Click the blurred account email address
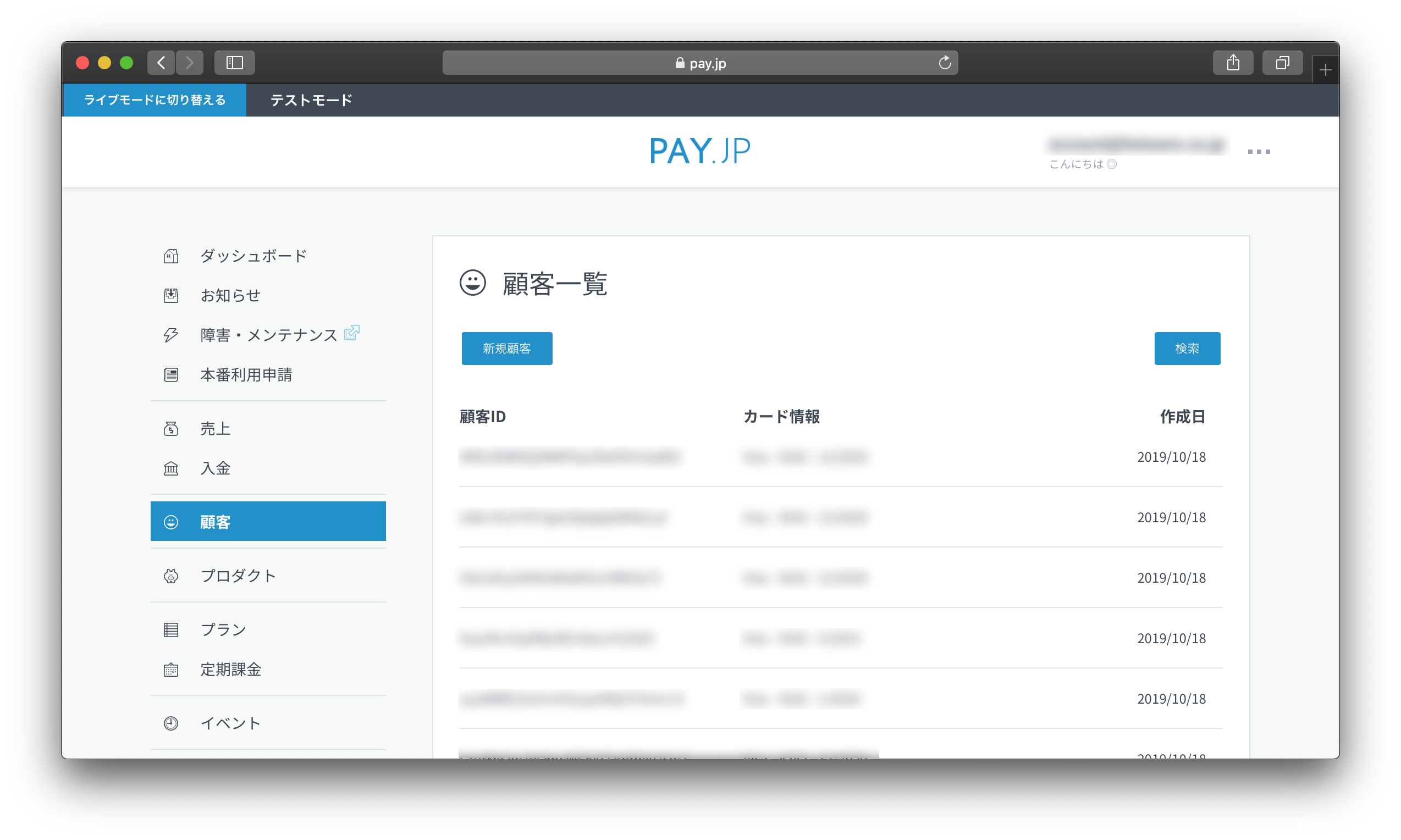1401x840 pixels. (x=1137, y=146)
